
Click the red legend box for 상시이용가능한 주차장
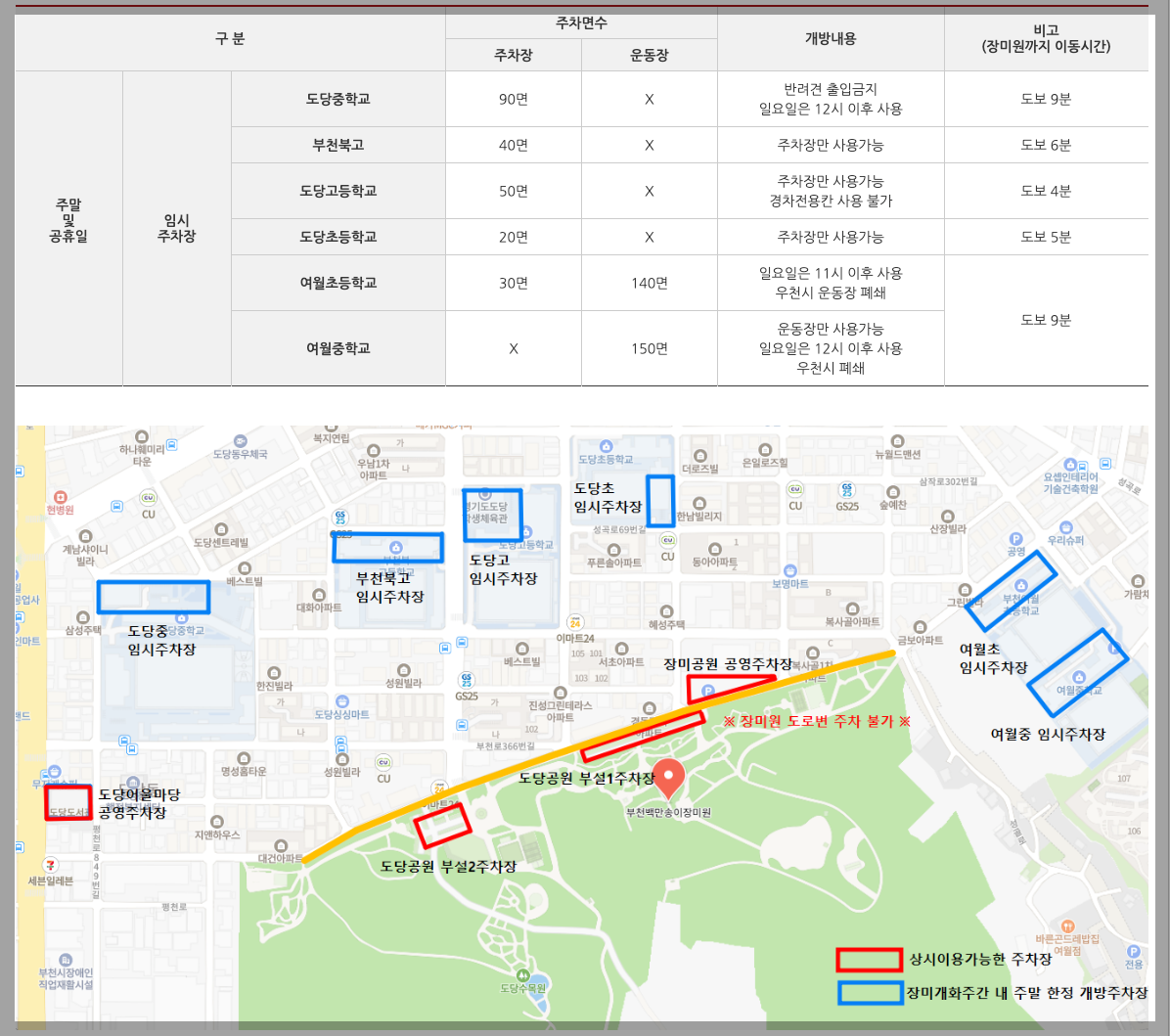(869, 962)
